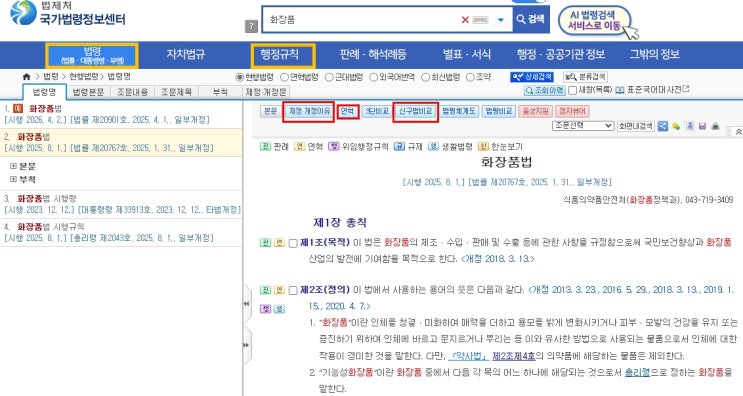Toggle the 새창(목록) checkbox
The image size is (743, 396).
coord(572,90)
